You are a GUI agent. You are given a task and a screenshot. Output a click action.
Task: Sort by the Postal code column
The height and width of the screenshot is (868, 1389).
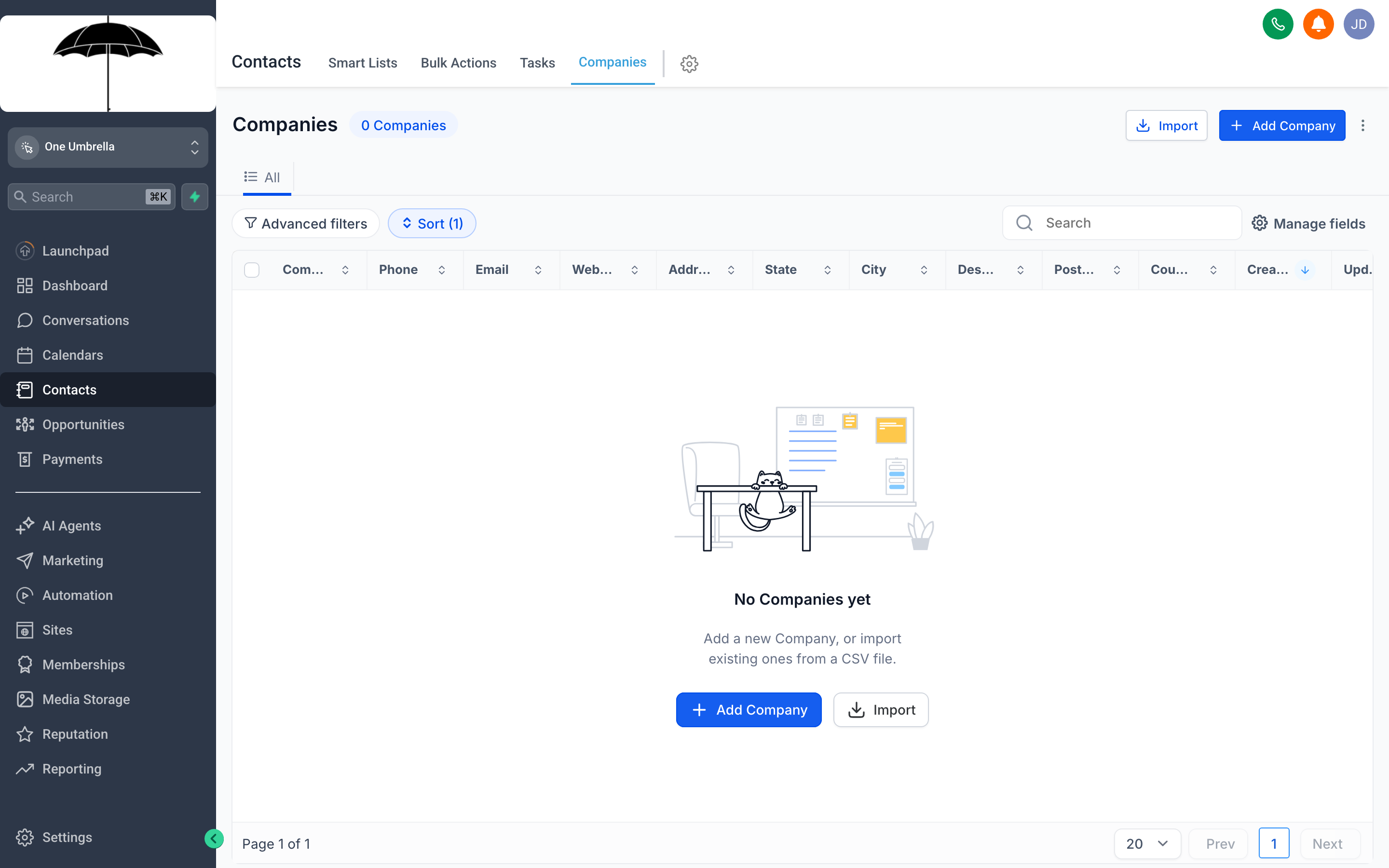click(1117, 270)
